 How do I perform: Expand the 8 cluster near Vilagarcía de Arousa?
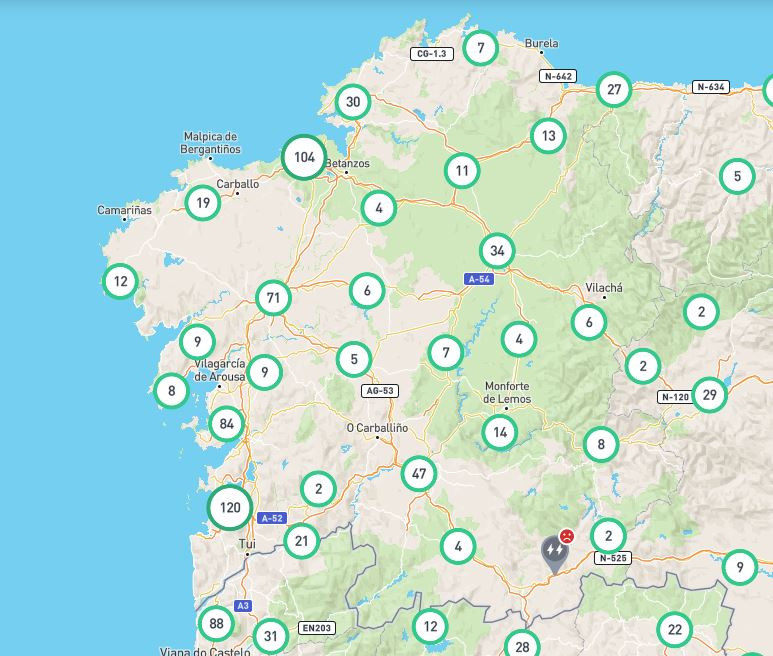click(x=171, y=391)
